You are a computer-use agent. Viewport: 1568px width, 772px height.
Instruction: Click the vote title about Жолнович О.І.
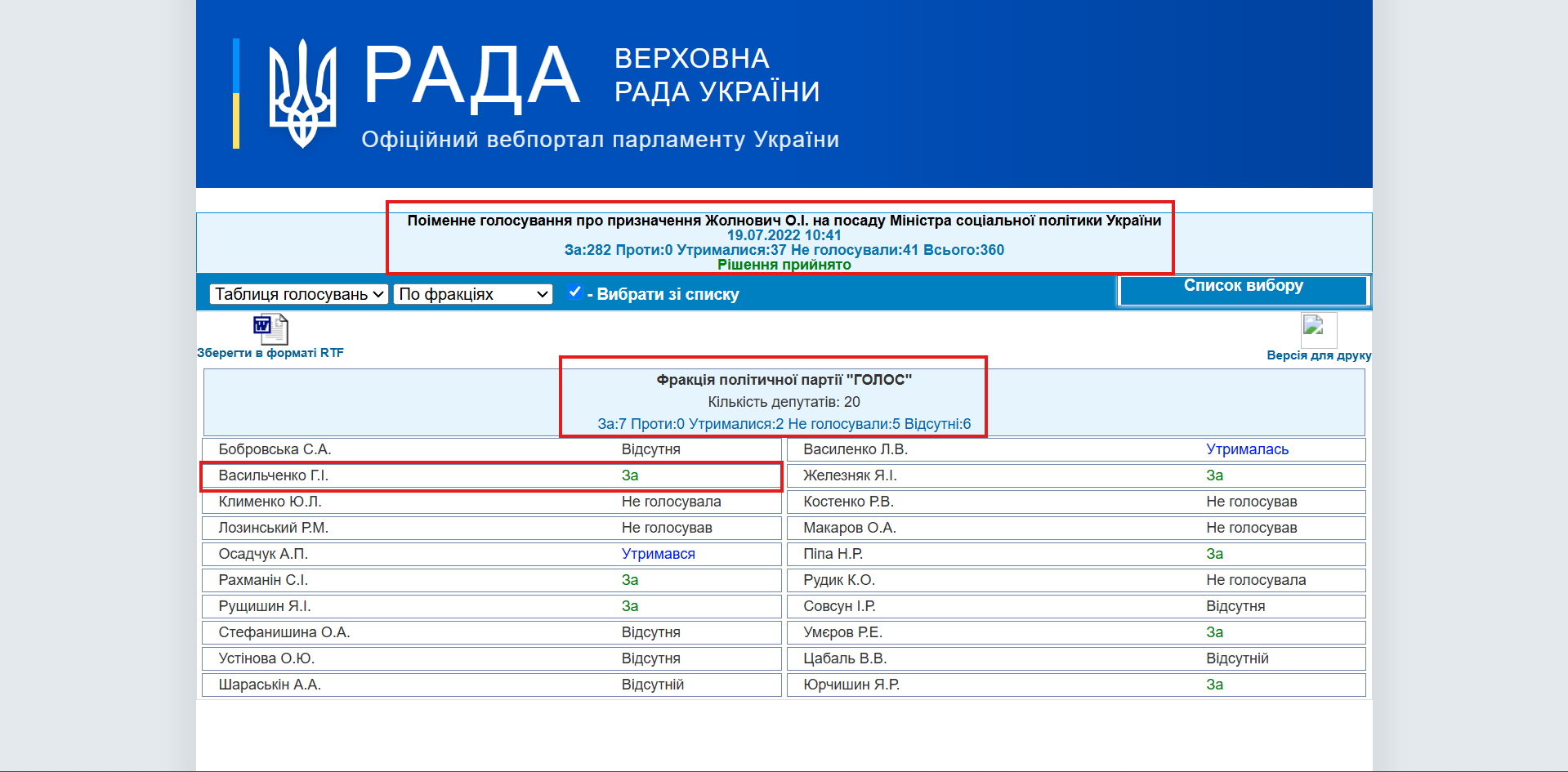(784, 221)
